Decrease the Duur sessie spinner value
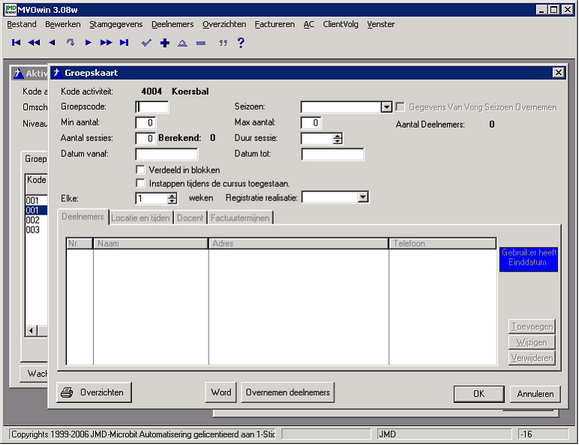Screen dimensions: 579x445 click(337, 141)
